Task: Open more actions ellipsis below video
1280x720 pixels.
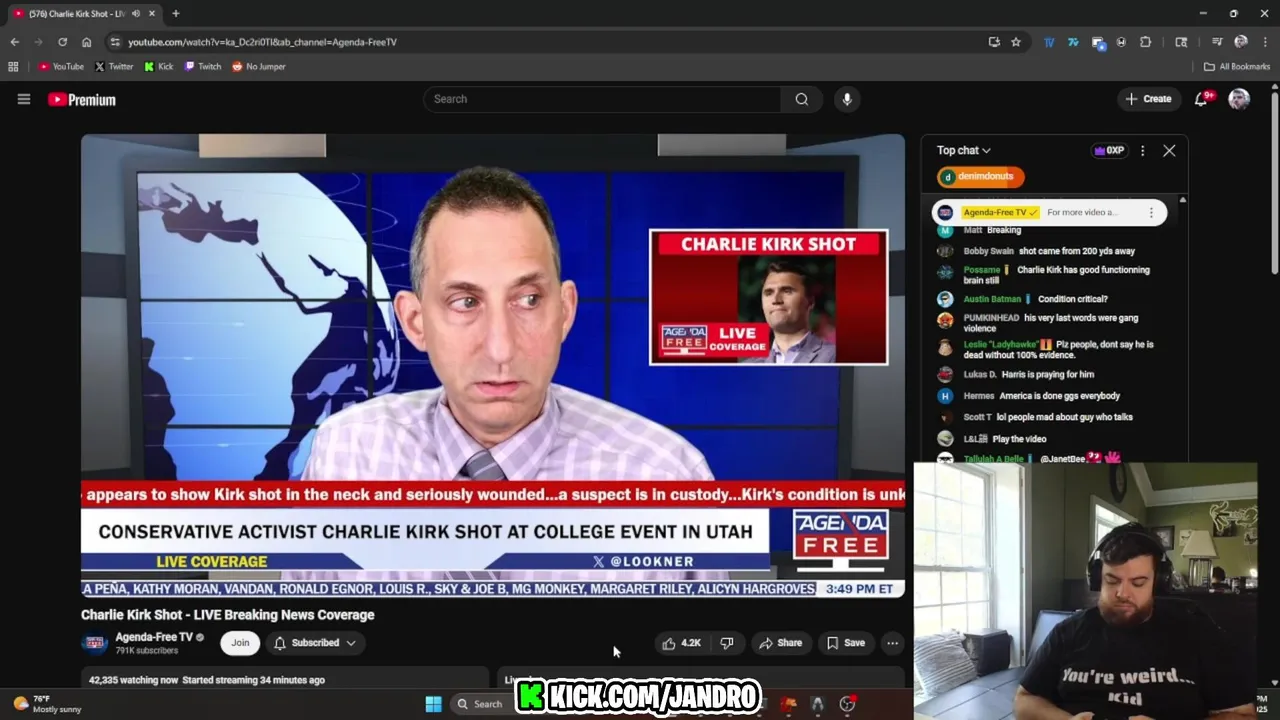Action: pos(892,643)
